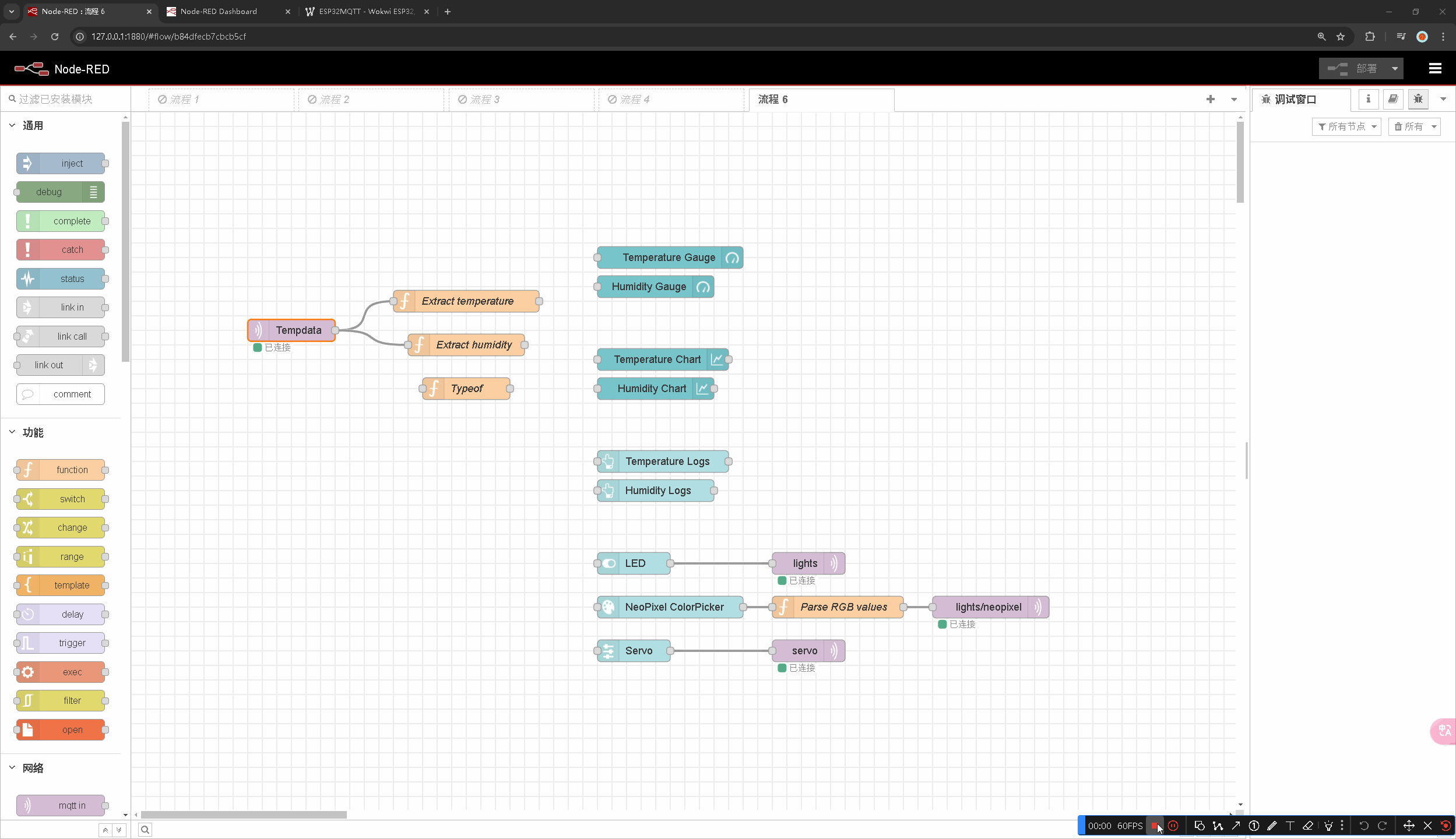Open the Node-RED hamburger main menu
The width and height of the screenshot is (1456, 839).
click(1434, 69)
